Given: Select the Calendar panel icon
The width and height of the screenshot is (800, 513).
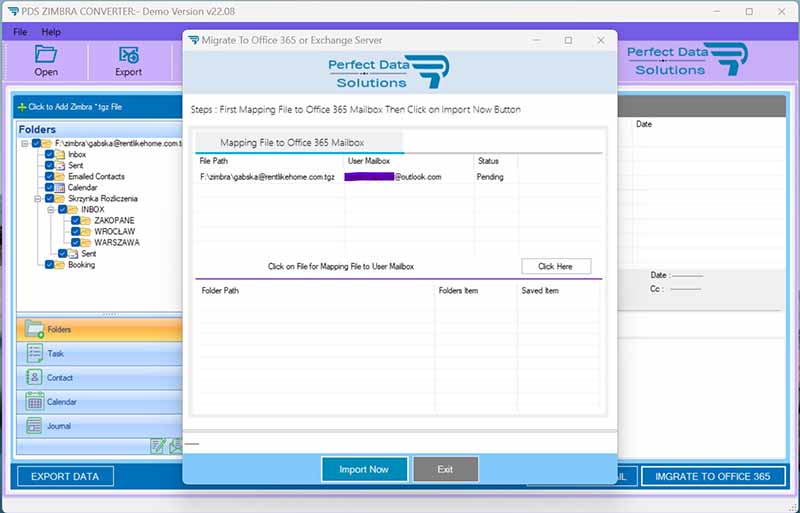Looking at the screenshot, I should [34, 402].
